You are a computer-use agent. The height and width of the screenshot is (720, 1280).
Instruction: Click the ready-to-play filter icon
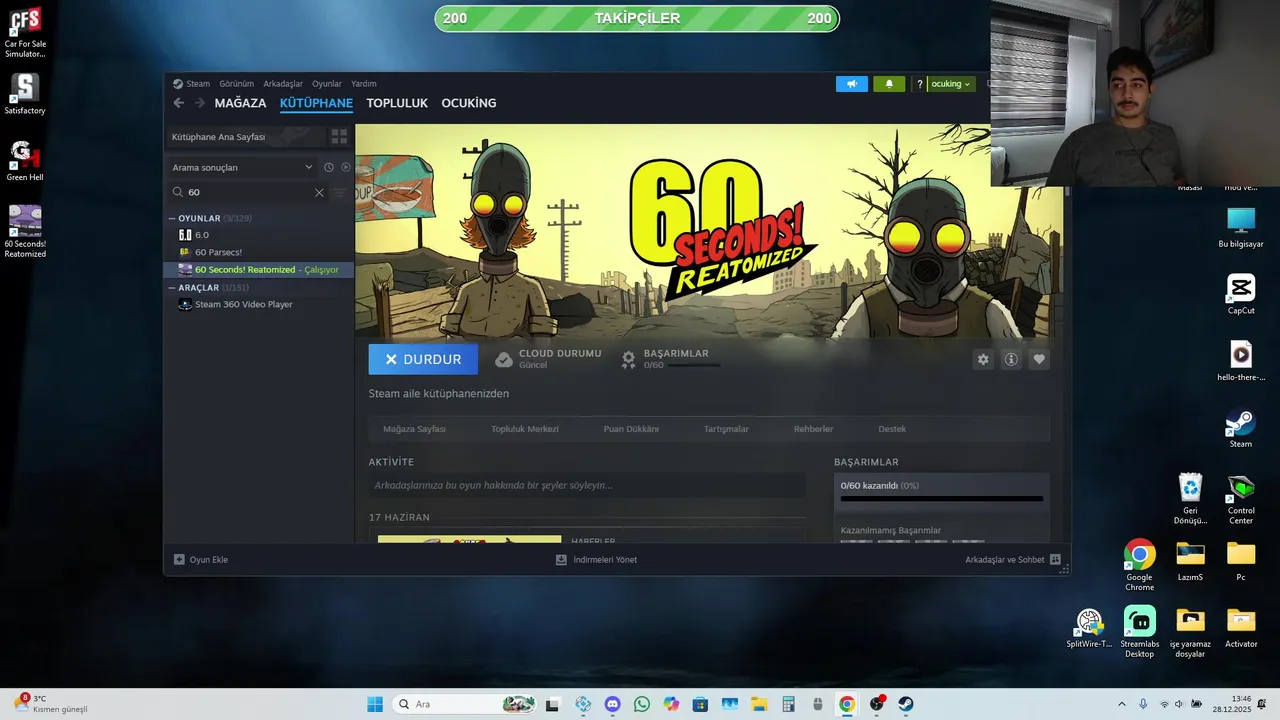click(346, 167)
